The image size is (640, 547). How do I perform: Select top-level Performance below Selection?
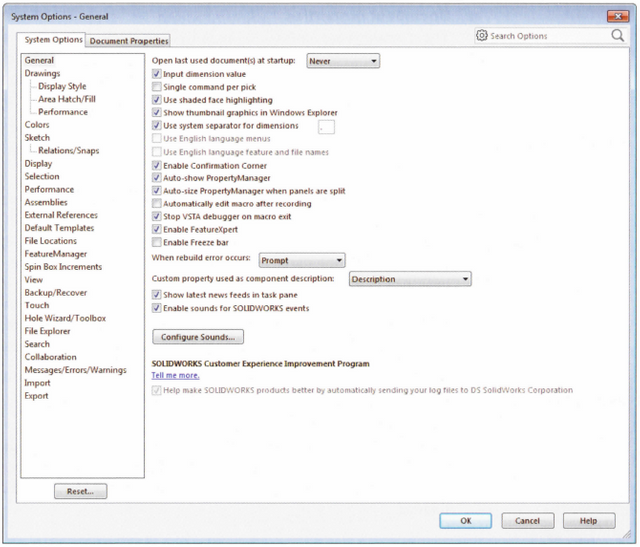click(x=49, y=189)
